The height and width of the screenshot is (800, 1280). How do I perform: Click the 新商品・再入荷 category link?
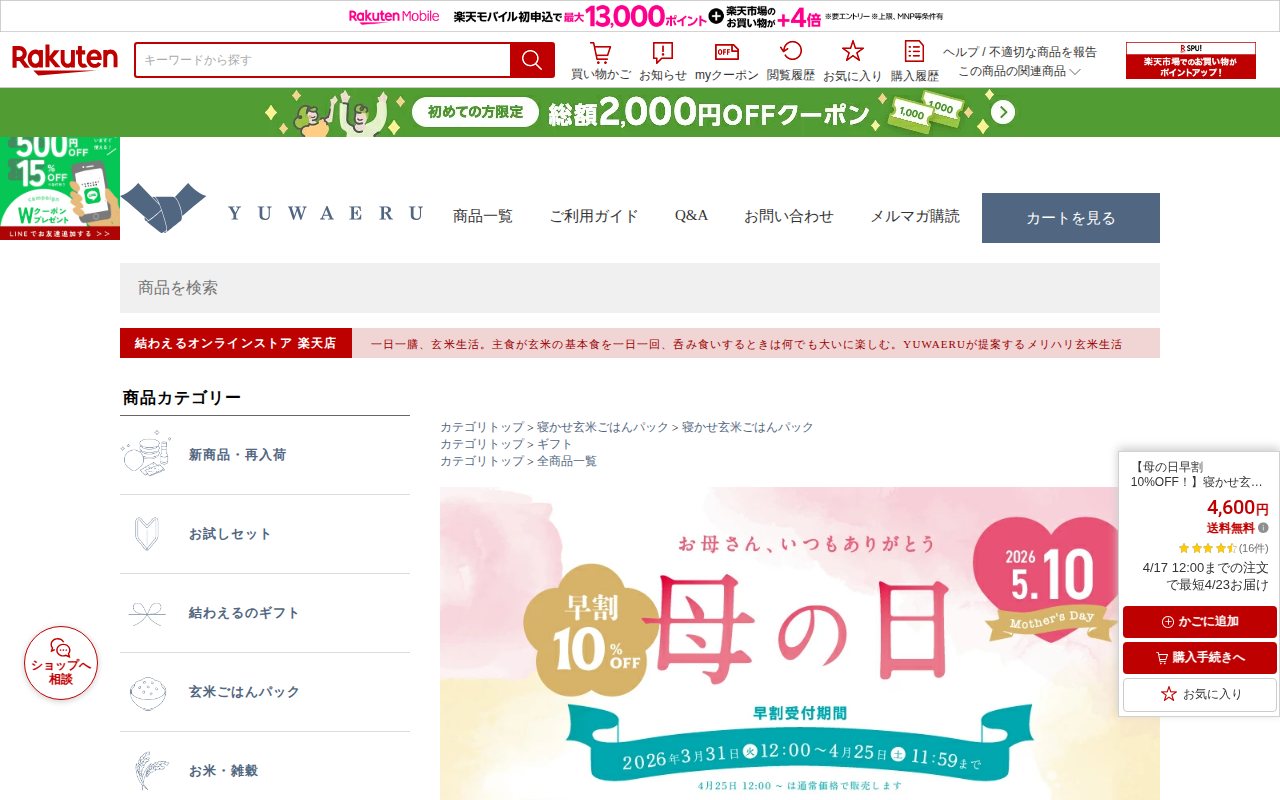[x=237, y=455]
